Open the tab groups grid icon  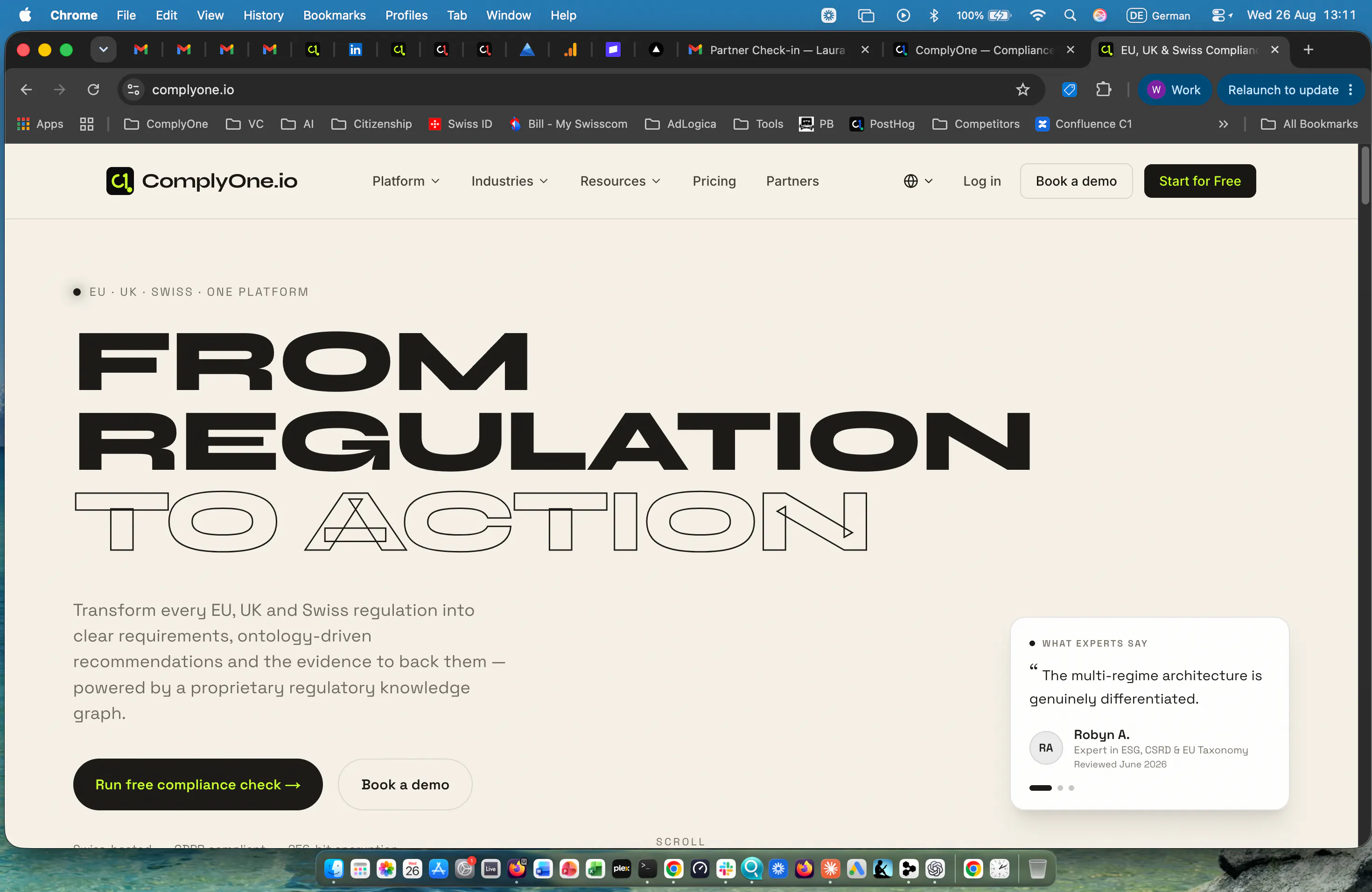coord(86,124)
